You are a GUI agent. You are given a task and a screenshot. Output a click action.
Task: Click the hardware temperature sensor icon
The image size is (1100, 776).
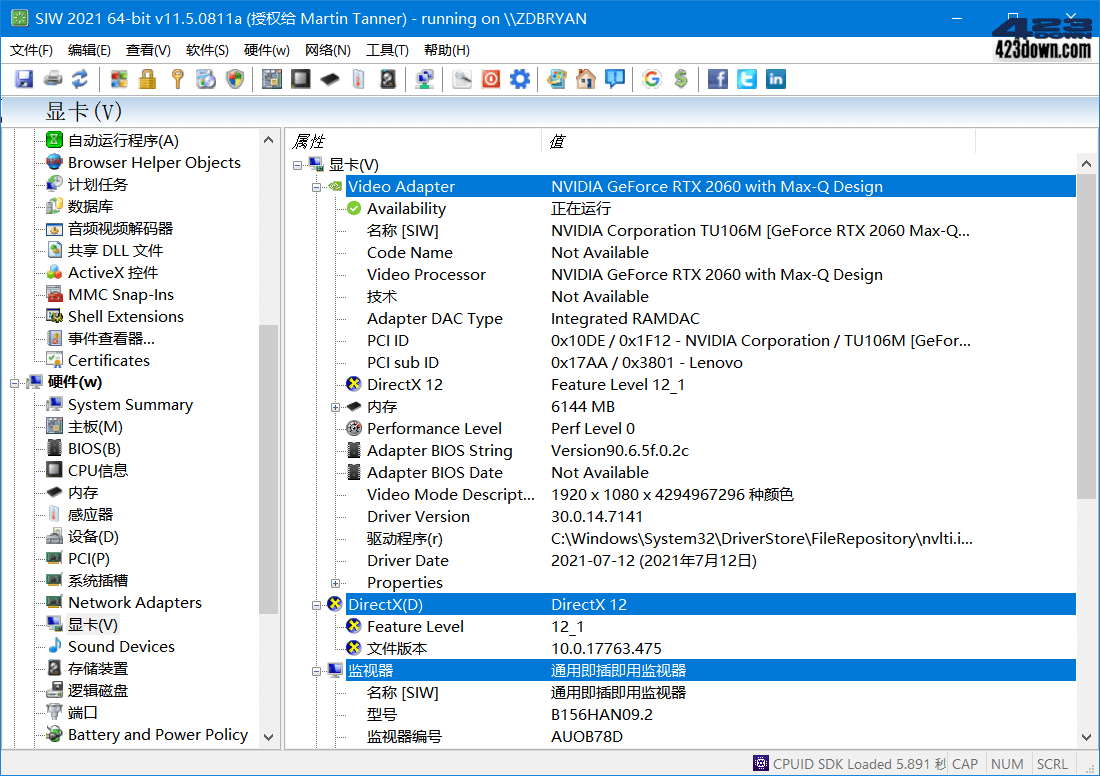[x=358, y=79]
